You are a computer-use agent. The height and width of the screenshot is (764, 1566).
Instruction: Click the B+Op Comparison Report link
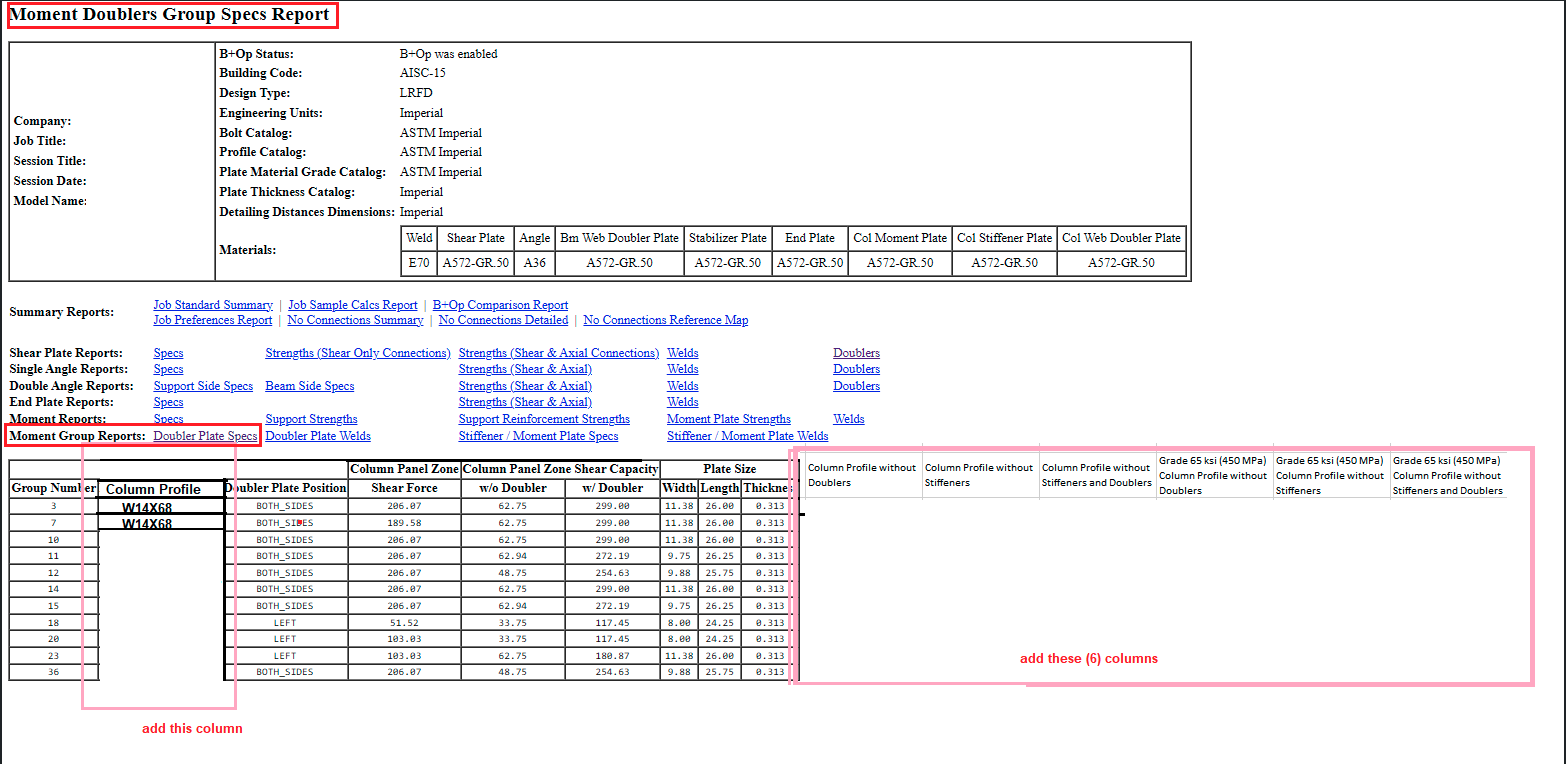pyautogui.click(x=500, y=305)
